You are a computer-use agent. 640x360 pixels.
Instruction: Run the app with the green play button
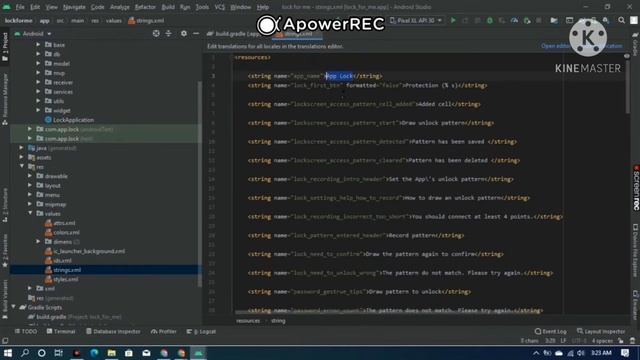click(453, 20)
